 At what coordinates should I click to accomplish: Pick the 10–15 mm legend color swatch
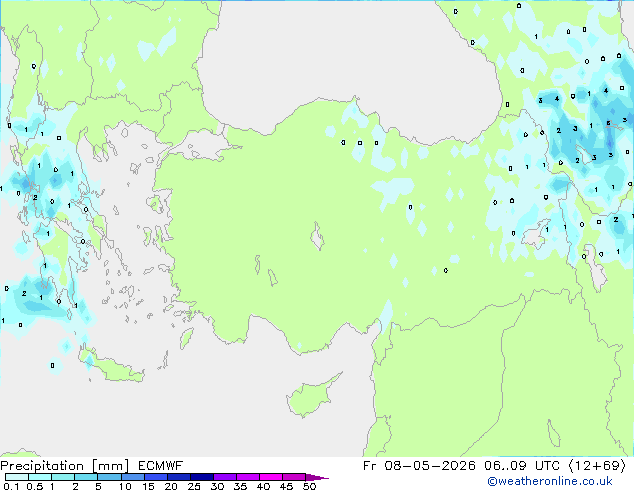132,477
